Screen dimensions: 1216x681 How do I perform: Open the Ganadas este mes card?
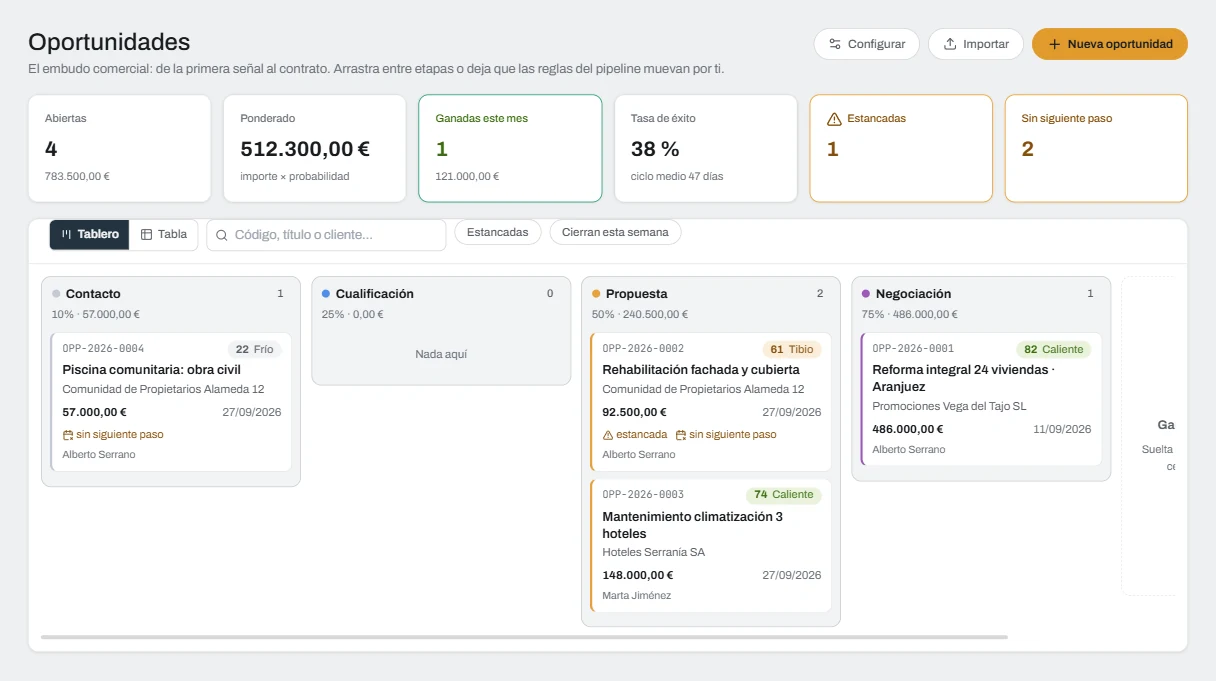pos(510,148)
